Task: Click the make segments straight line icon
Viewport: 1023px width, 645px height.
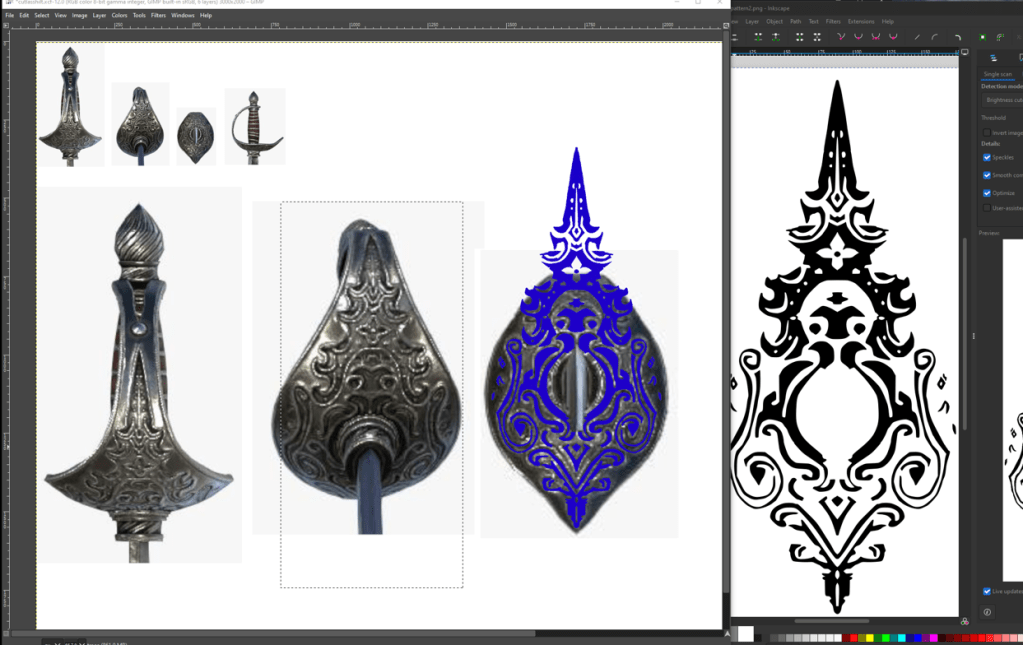Action: 917,37
